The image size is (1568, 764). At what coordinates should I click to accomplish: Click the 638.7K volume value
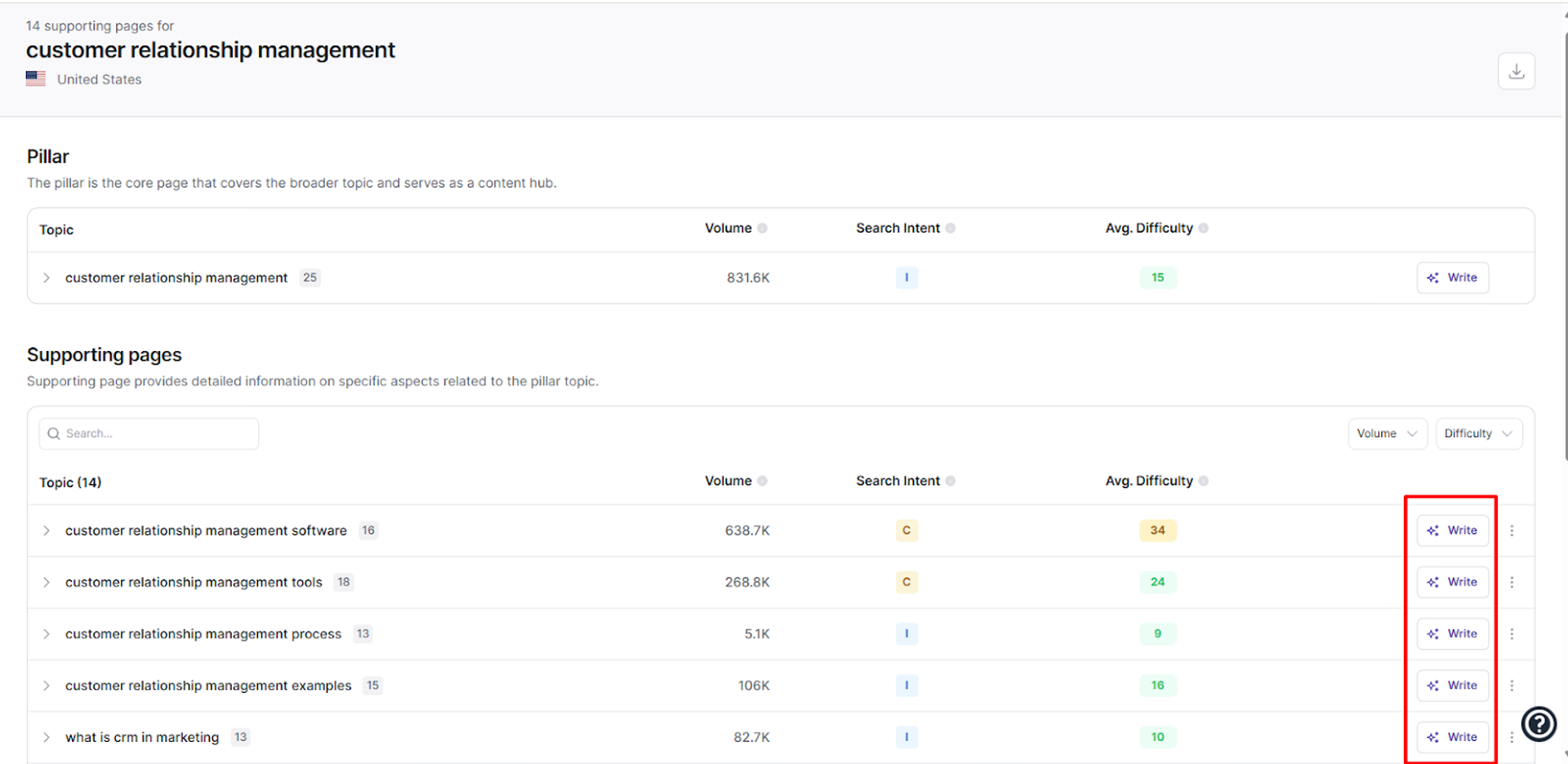pyautogui.click(x=747, y=531)
